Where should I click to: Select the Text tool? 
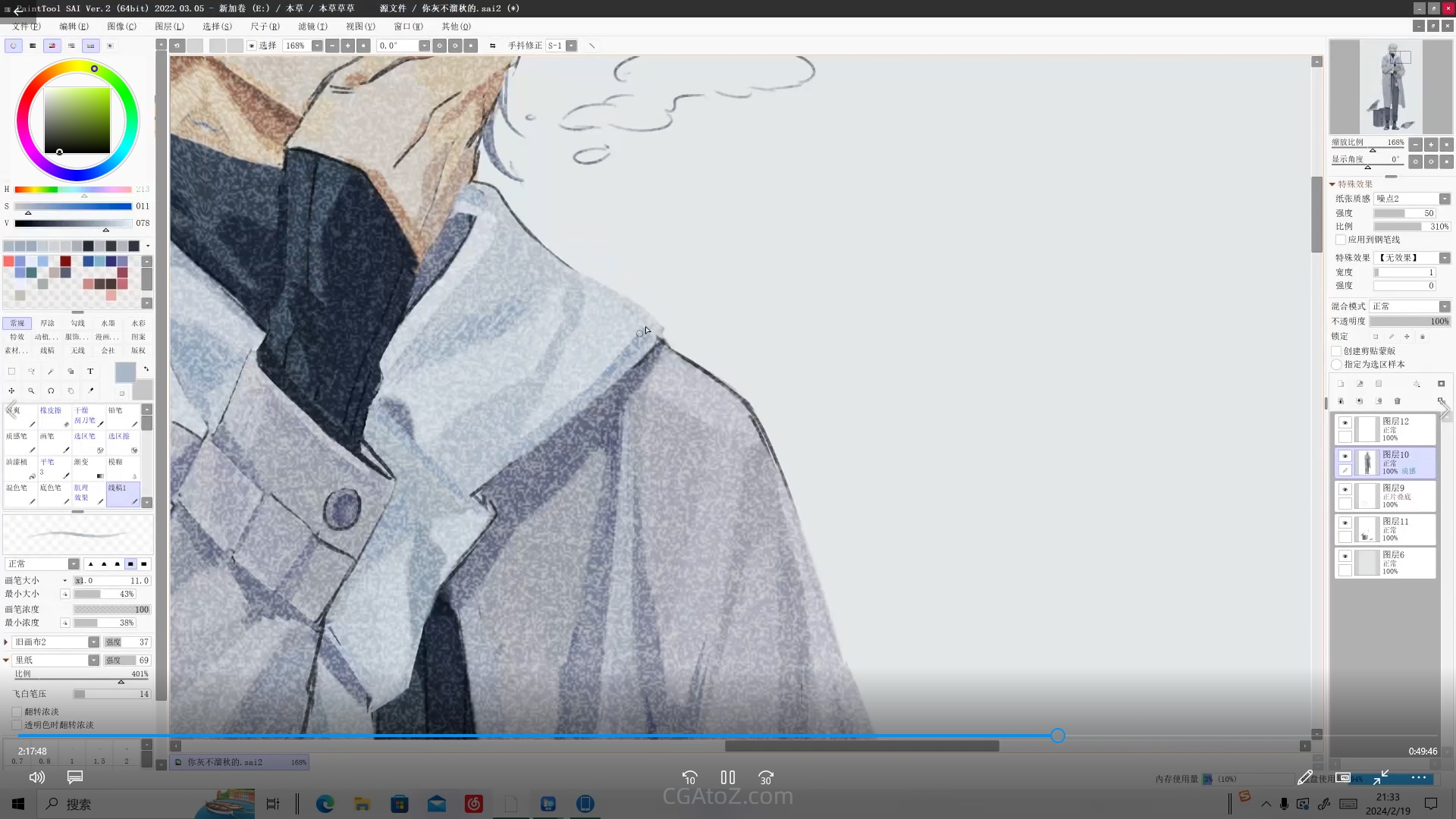tap(90, 372)
